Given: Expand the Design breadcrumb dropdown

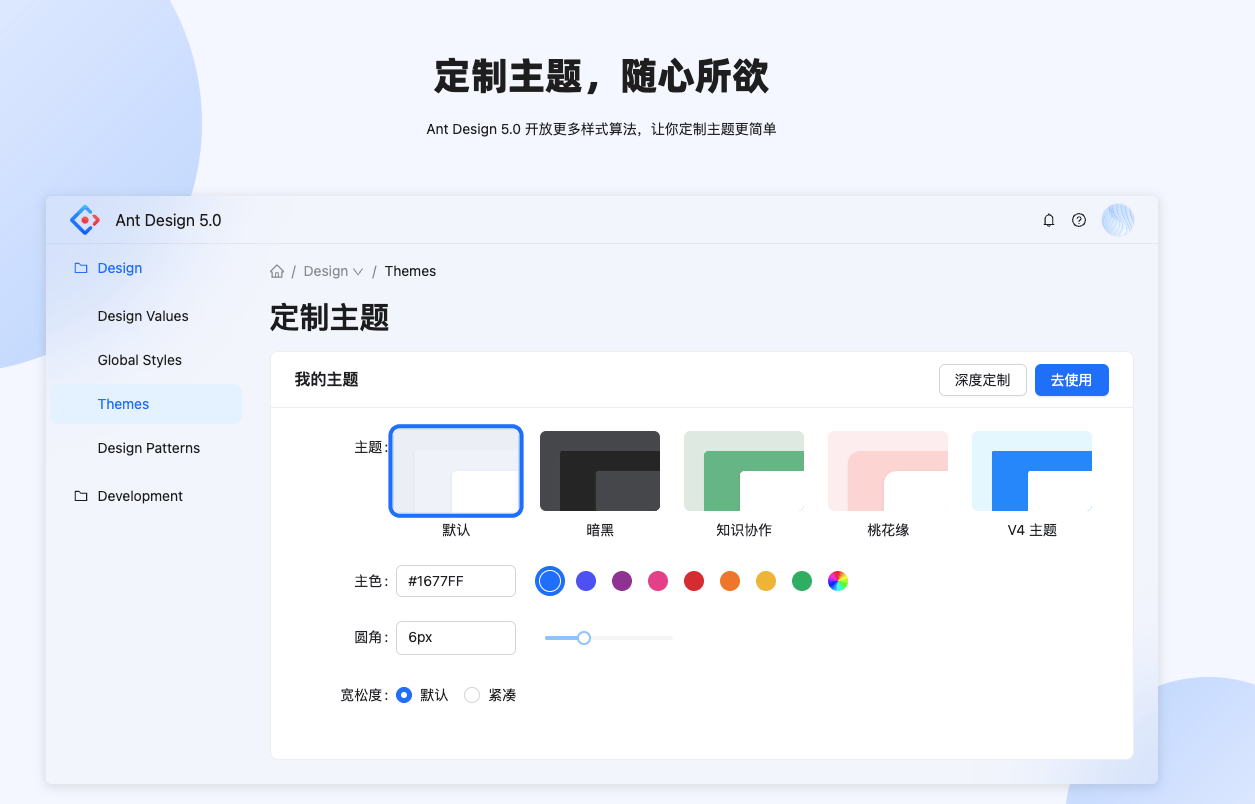Looking at the screenshot, I should click(x=334, y=271).
